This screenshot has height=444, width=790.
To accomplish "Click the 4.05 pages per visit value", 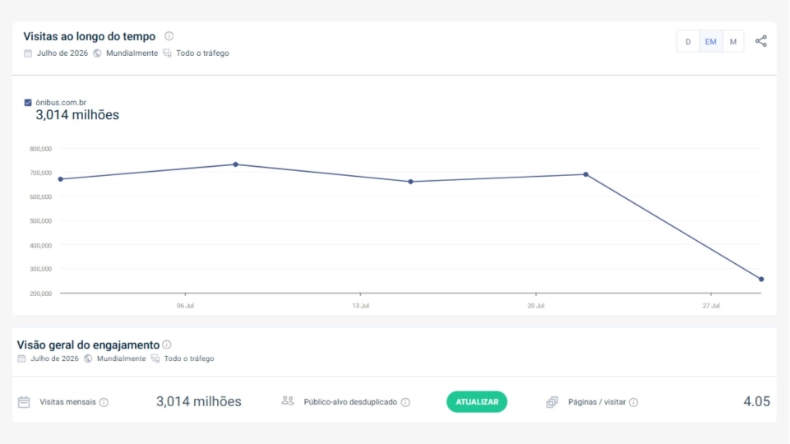I will [757, 402].
